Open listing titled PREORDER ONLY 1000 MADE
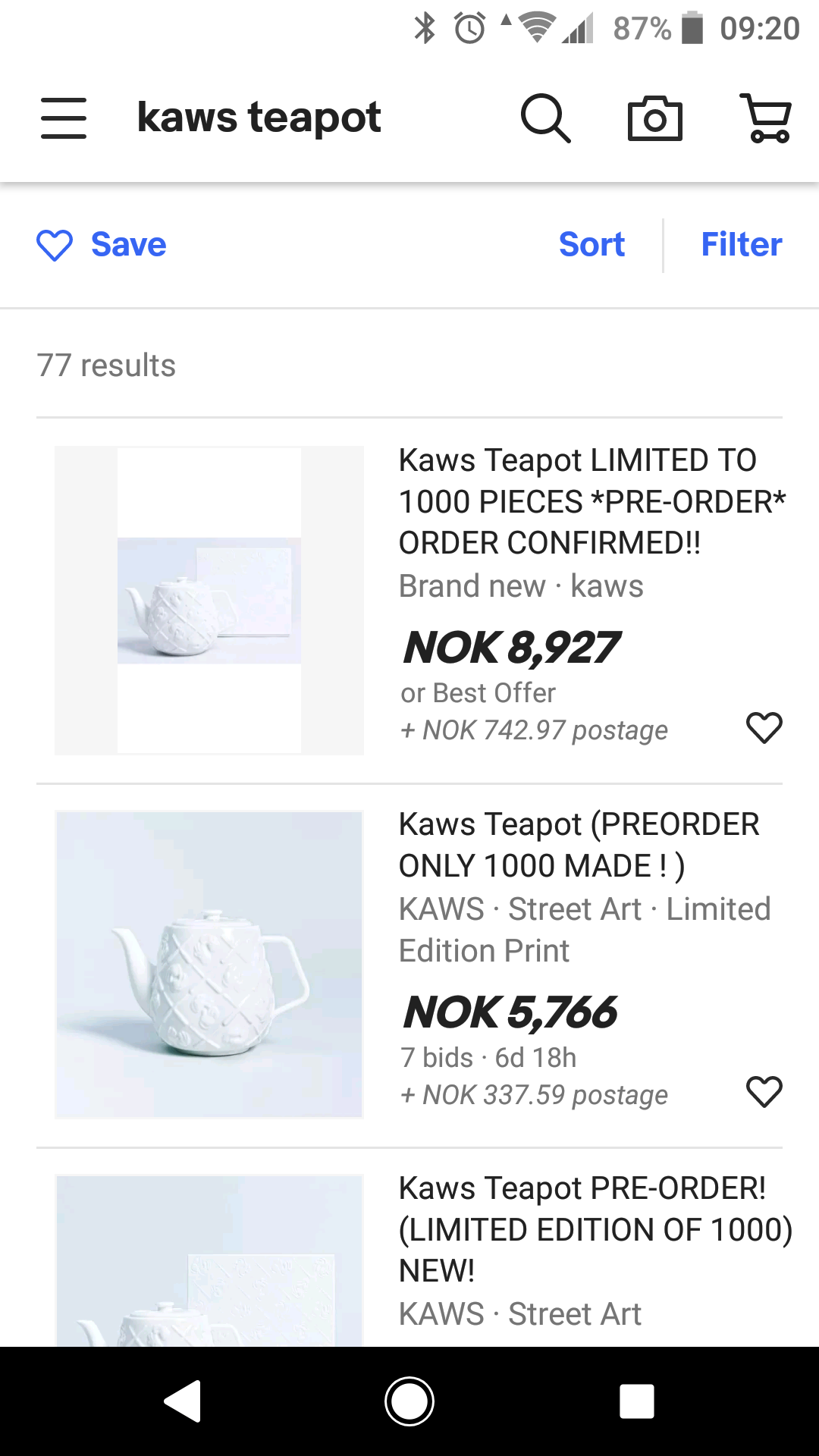Image resolution: width=819 pixels, height=1456 pixels. pos(579,845)
